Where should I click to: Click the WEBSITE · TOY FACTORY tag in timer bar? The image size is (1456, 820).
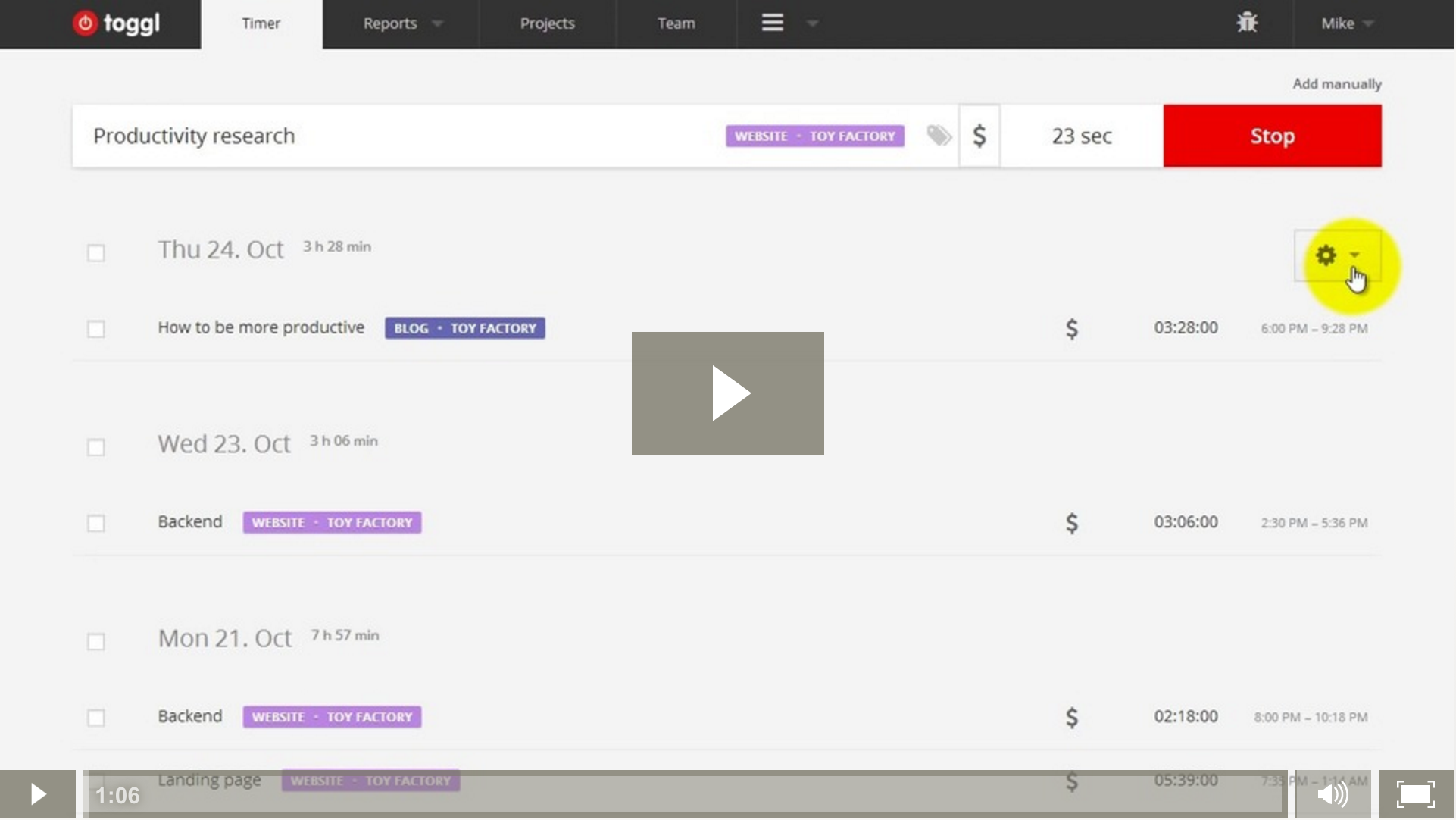tap(815, 136)
